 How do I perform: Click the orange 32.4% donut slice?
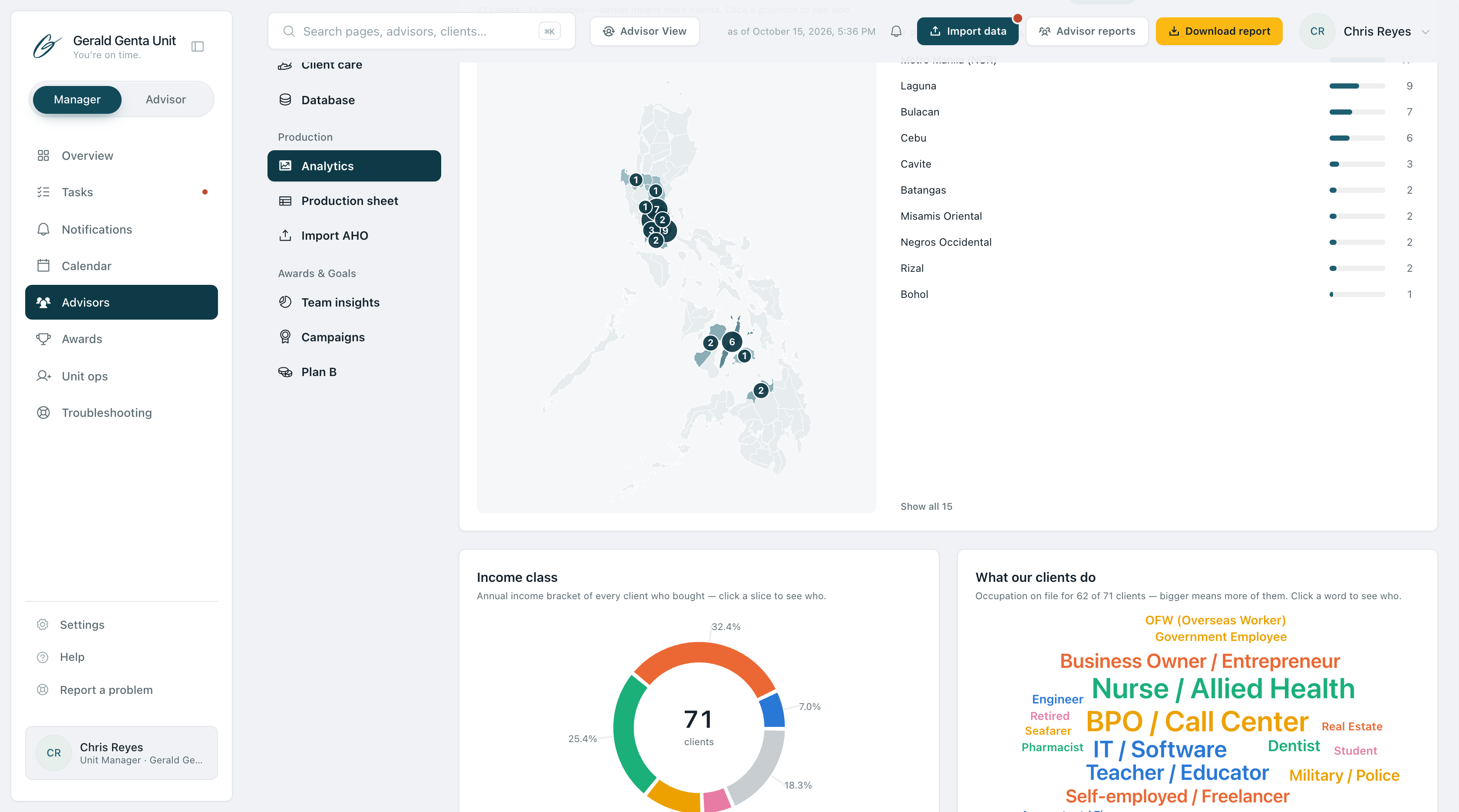tap(702, 652)
